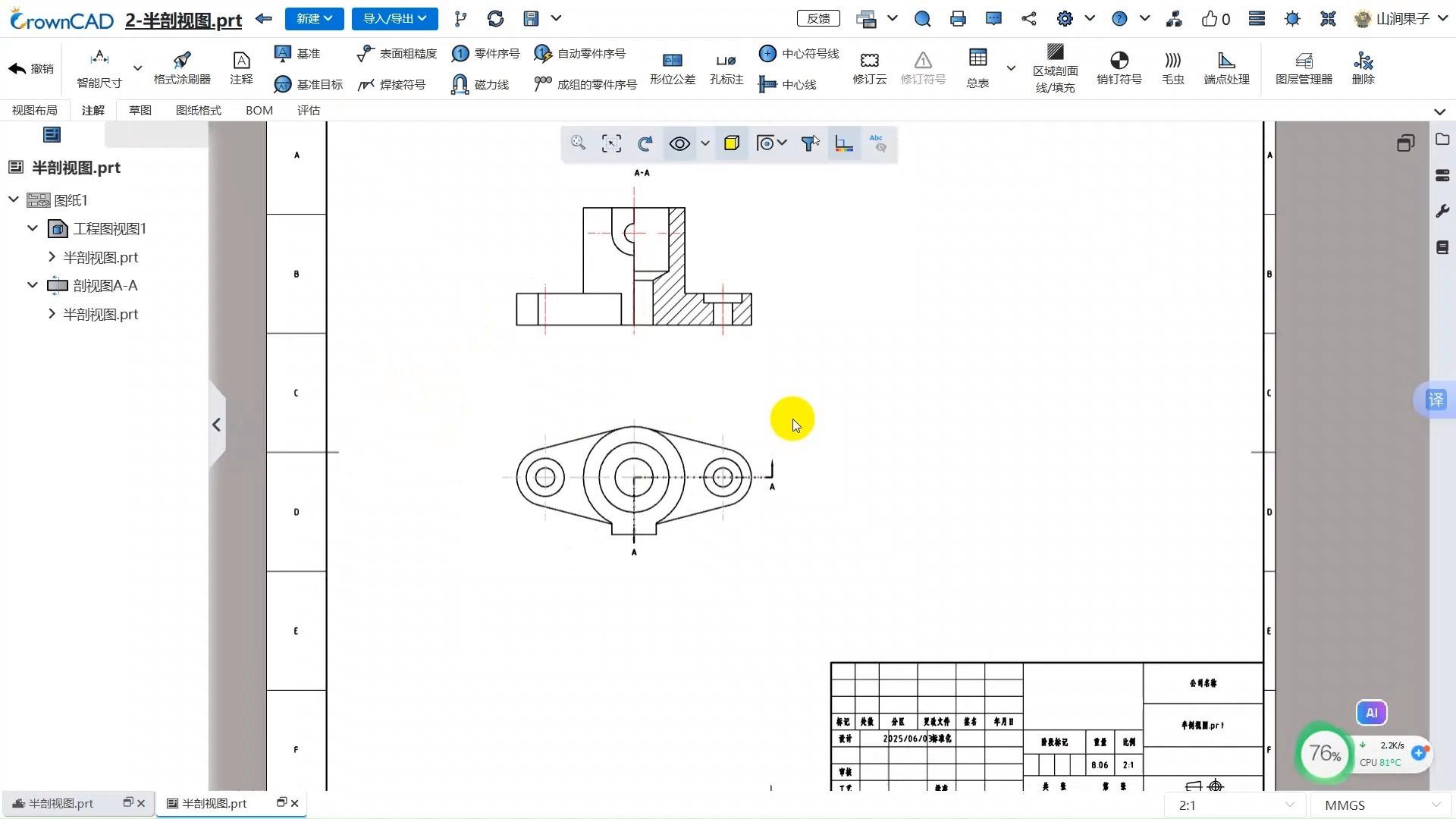The image size is (1456, 819).
Task: Toggle the yellow shaded display mode button
Action: (x=732, y=143)
